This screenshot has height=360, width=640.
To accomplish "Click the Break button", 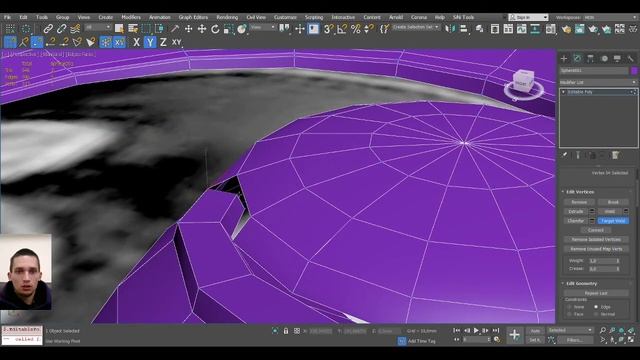I will tap(613, 202).
